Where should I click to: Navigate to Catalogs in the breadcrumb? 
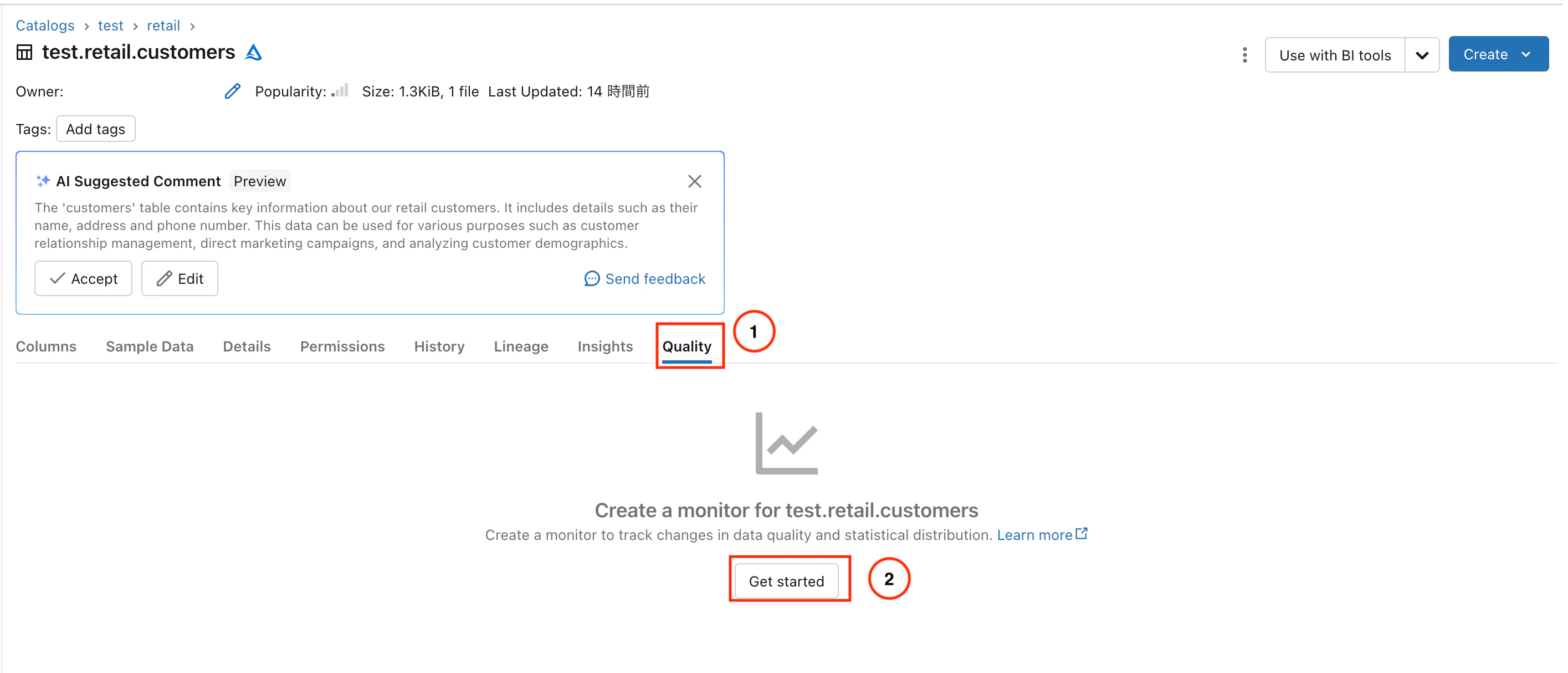coord(45,26)
